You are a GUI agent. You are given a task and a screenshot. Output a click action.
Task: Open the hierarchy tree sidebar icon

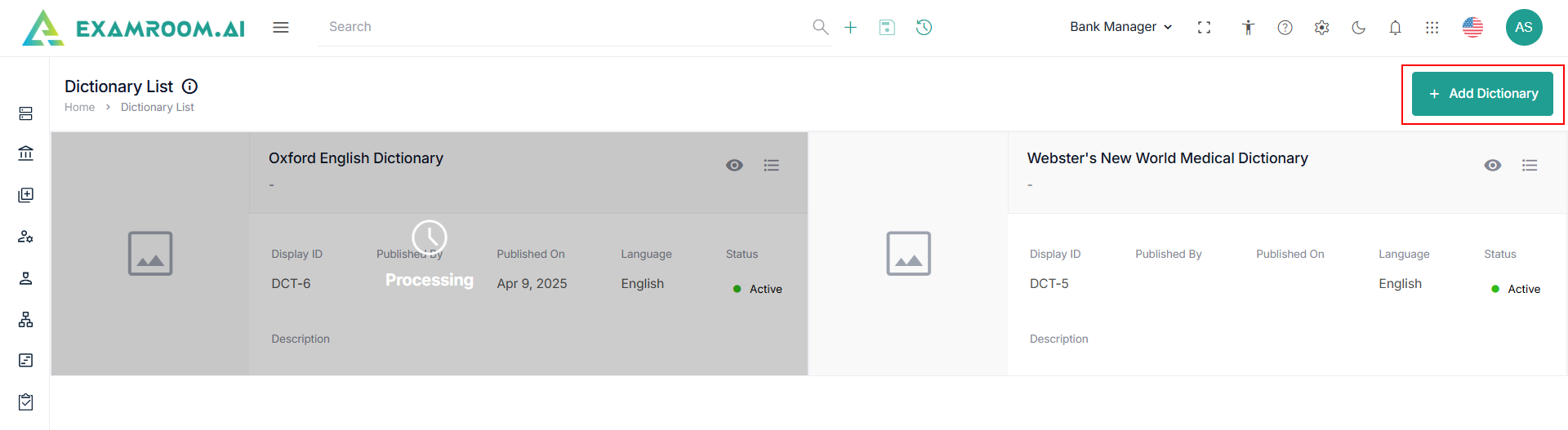(x=26, y=319)
